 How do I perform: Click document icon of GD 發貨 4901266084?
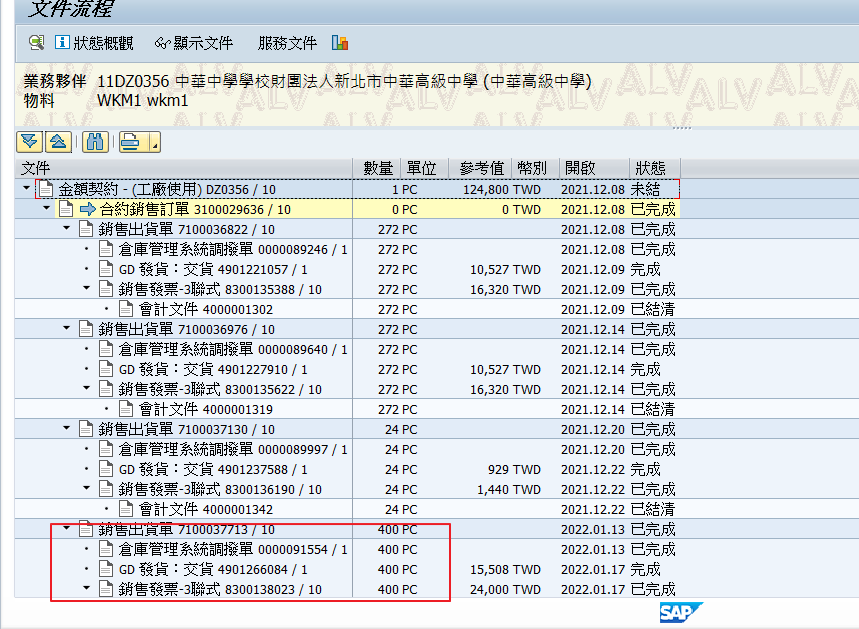(x=106, y=569)
